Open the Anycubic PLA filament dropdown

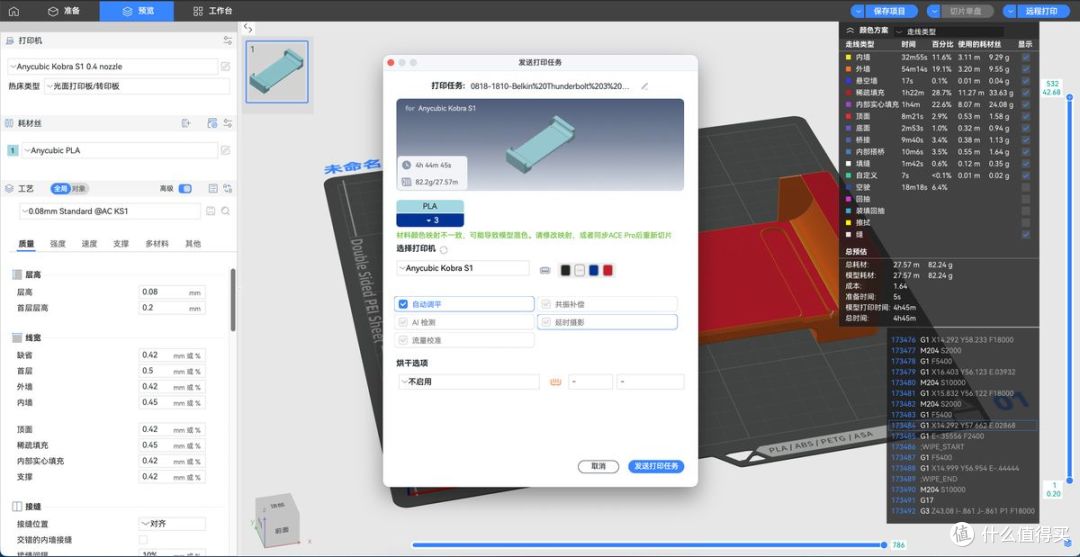[120, 150]
